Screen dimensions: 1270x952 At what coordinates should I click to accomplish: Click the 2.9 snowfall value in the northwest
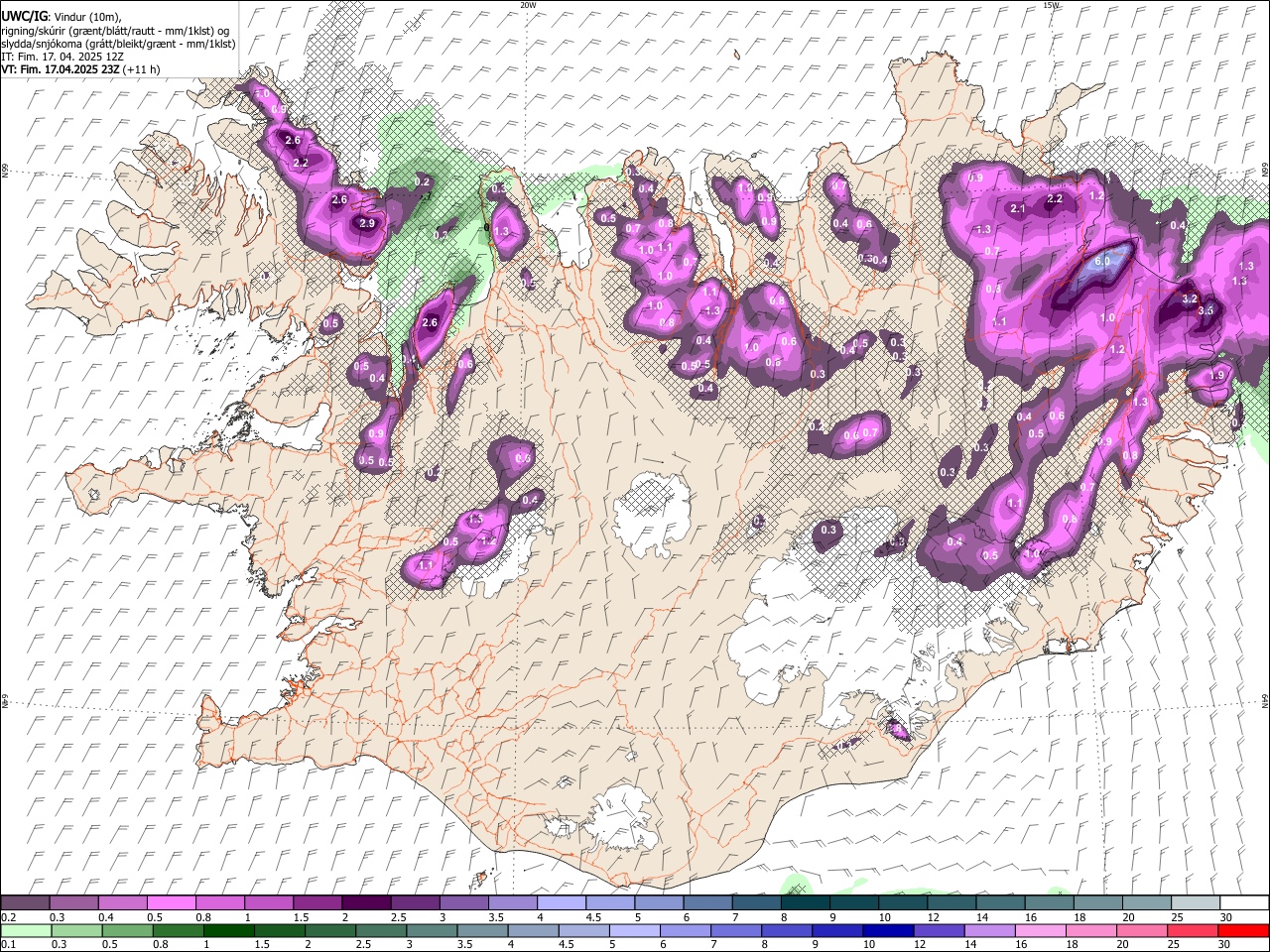click(367, 223)
